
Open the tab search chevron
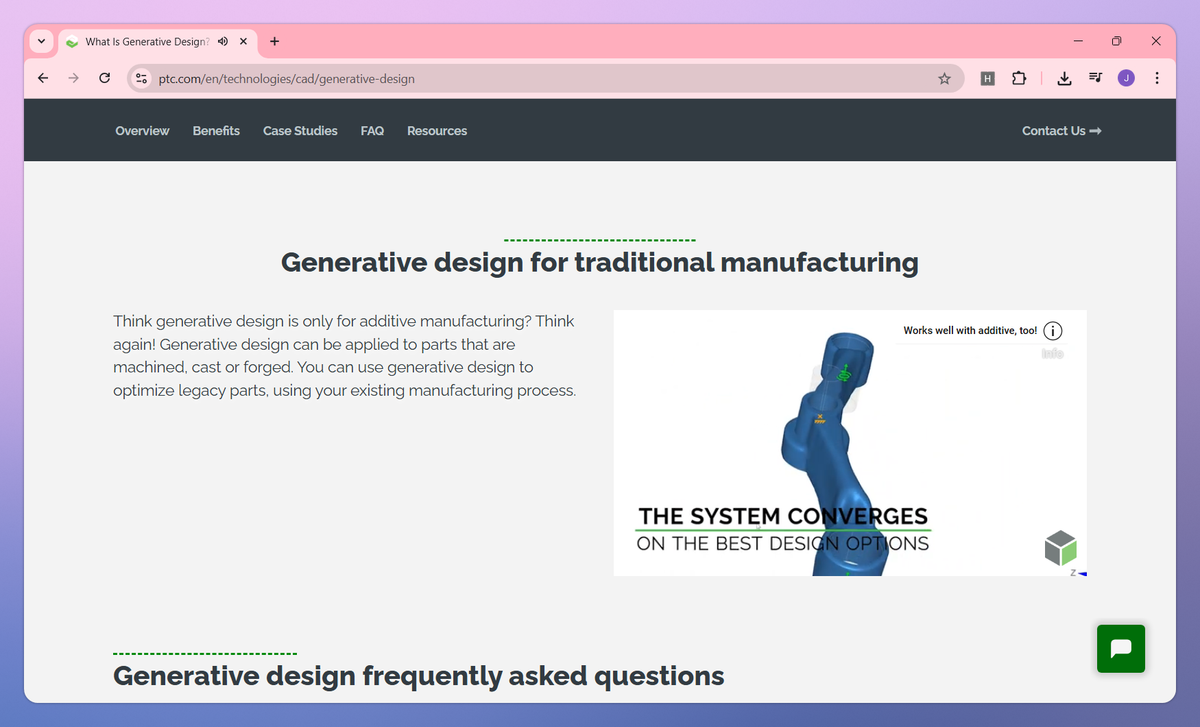40,41
